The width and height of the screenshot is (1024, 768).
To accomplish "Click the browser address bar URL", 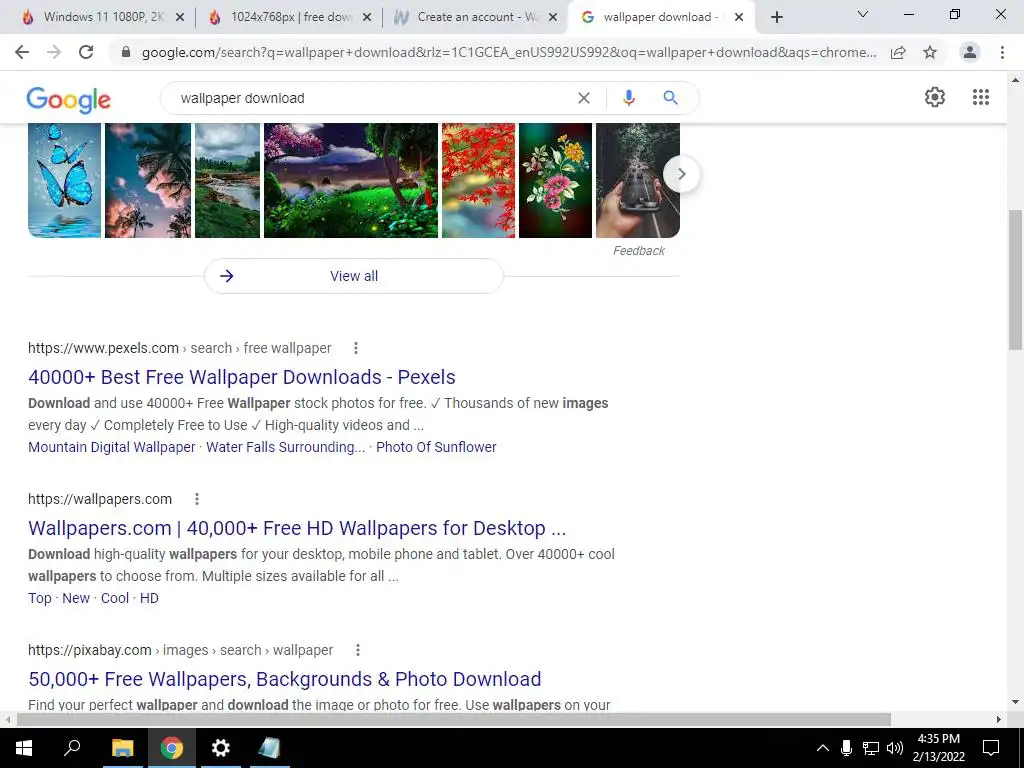I will 509,52.
